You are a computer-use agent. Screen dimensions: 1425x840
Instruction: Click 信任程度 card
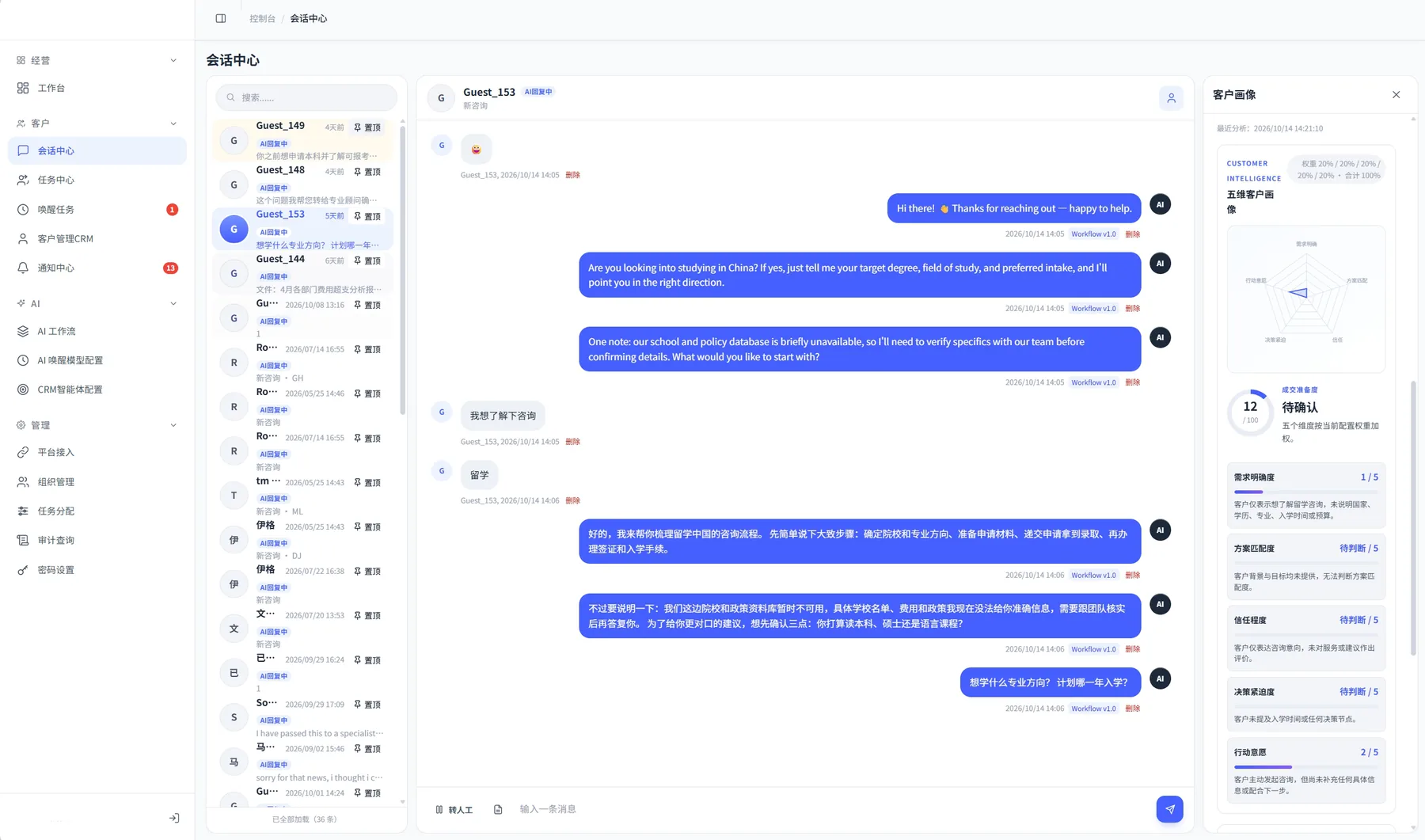[1305, 638]
